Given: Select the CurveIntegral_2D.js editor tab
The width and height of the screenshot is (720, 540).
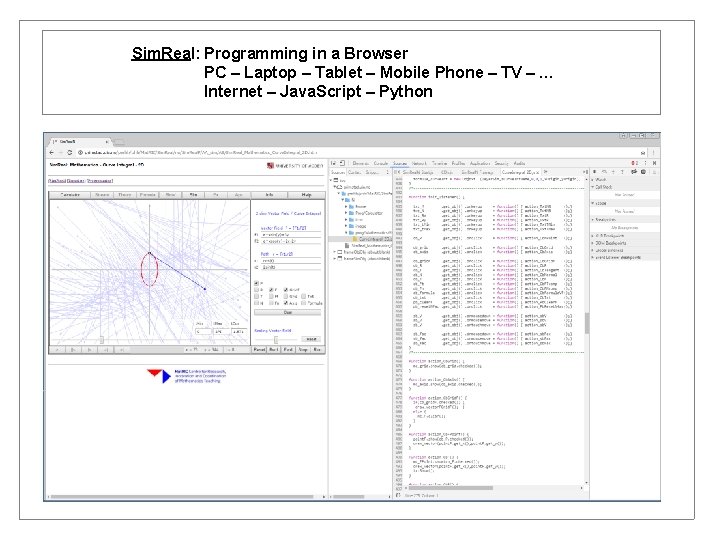Looking at the screenshot, I should 521,172.
